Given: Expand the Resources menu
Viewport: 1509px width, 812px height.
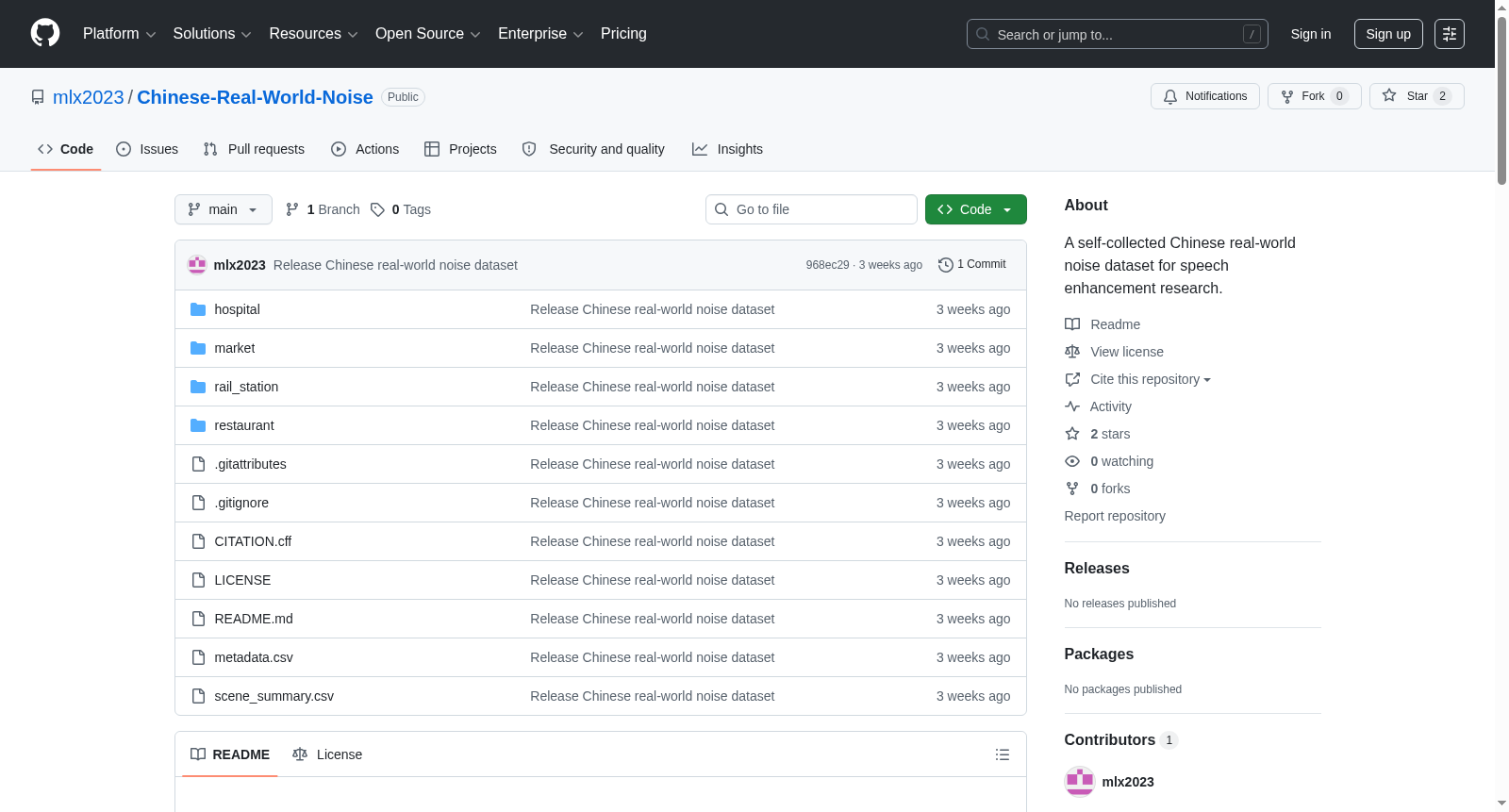Looking at the screenshot, I should click(313, 34).
